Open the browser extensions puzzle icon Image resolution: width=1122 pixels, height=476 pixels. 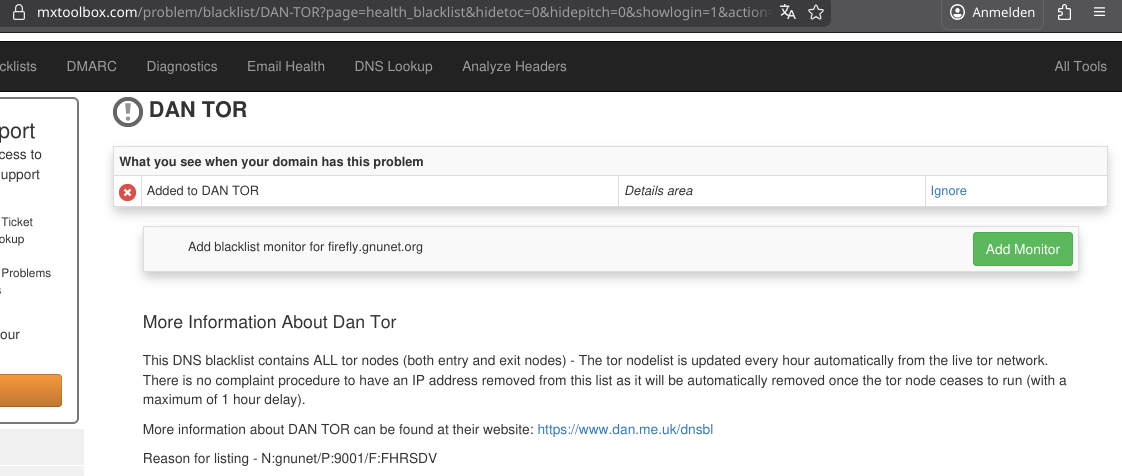pyautogui.click(x=1063, y=12)
